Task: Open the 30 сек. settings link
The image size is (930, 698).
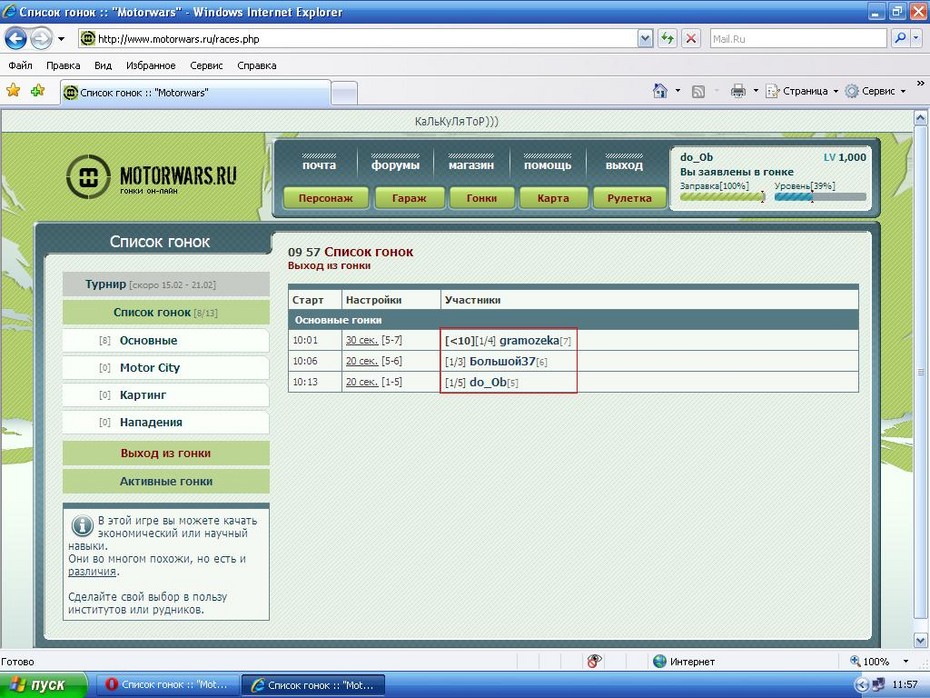Action: 362,340
